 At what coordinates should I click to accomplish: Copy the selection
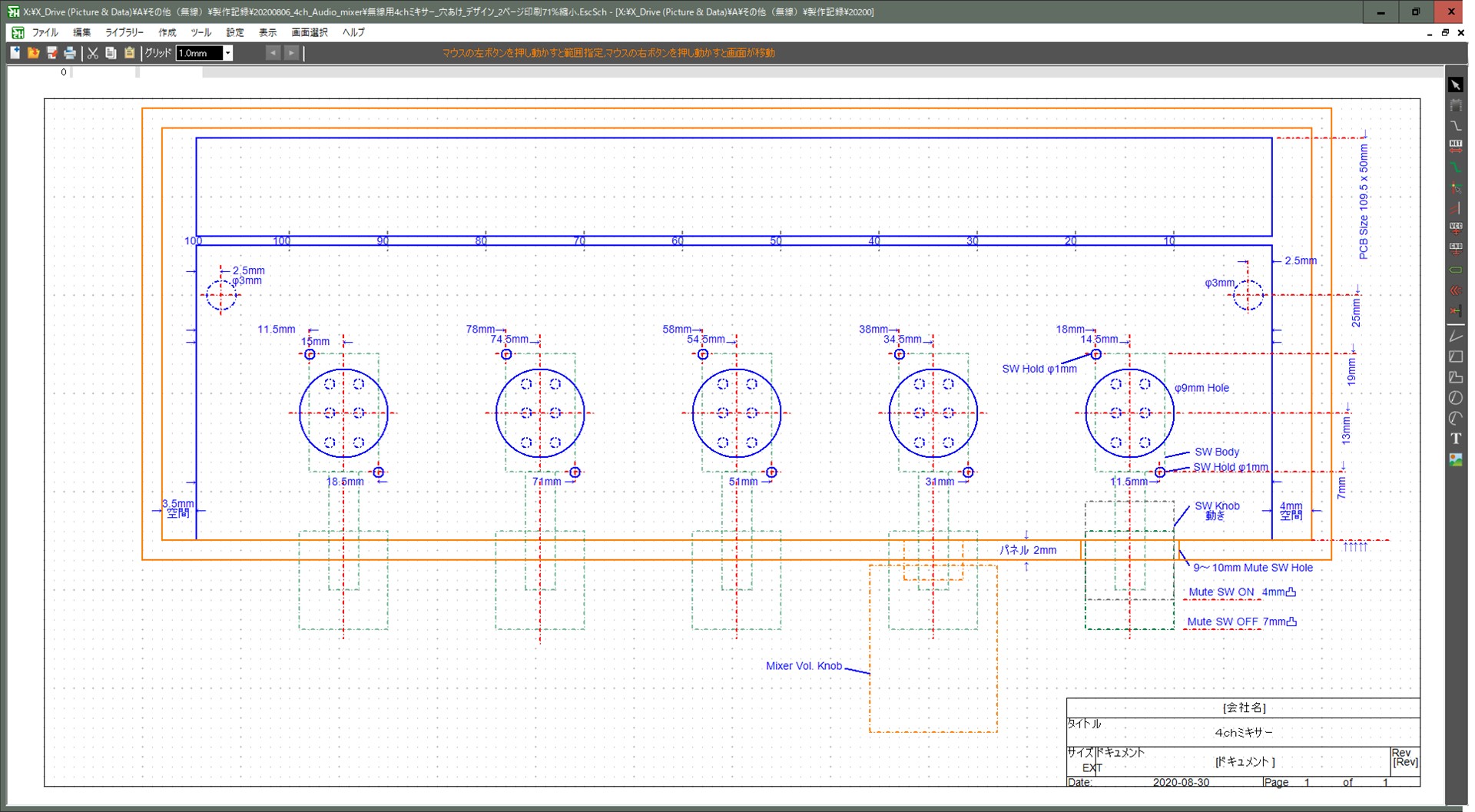click(x=111, y=53)
